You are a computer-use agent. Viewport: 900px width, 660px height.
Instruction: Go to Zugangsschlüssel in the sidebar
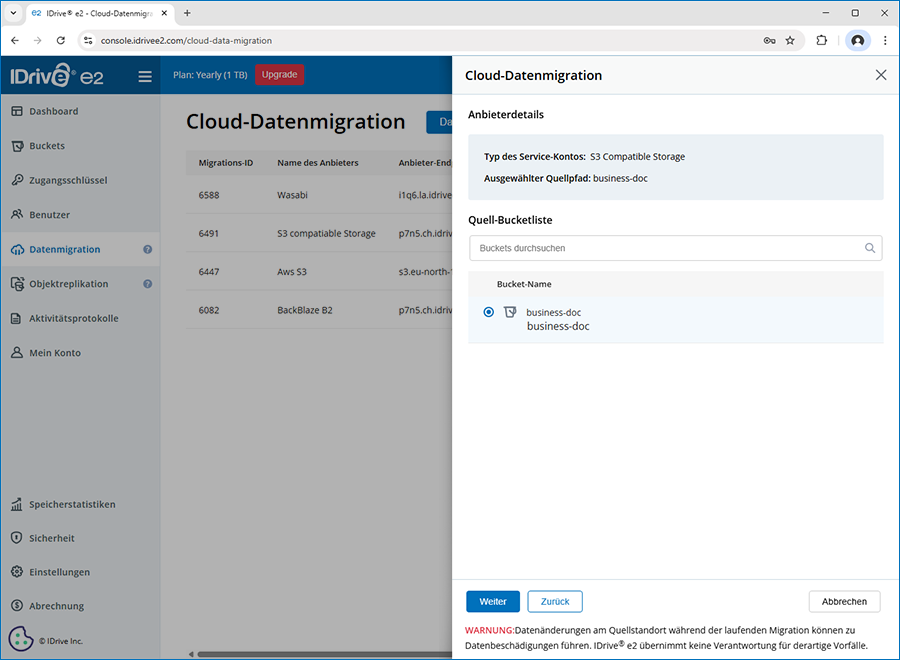pyautogui.click(x=68, y=180)
